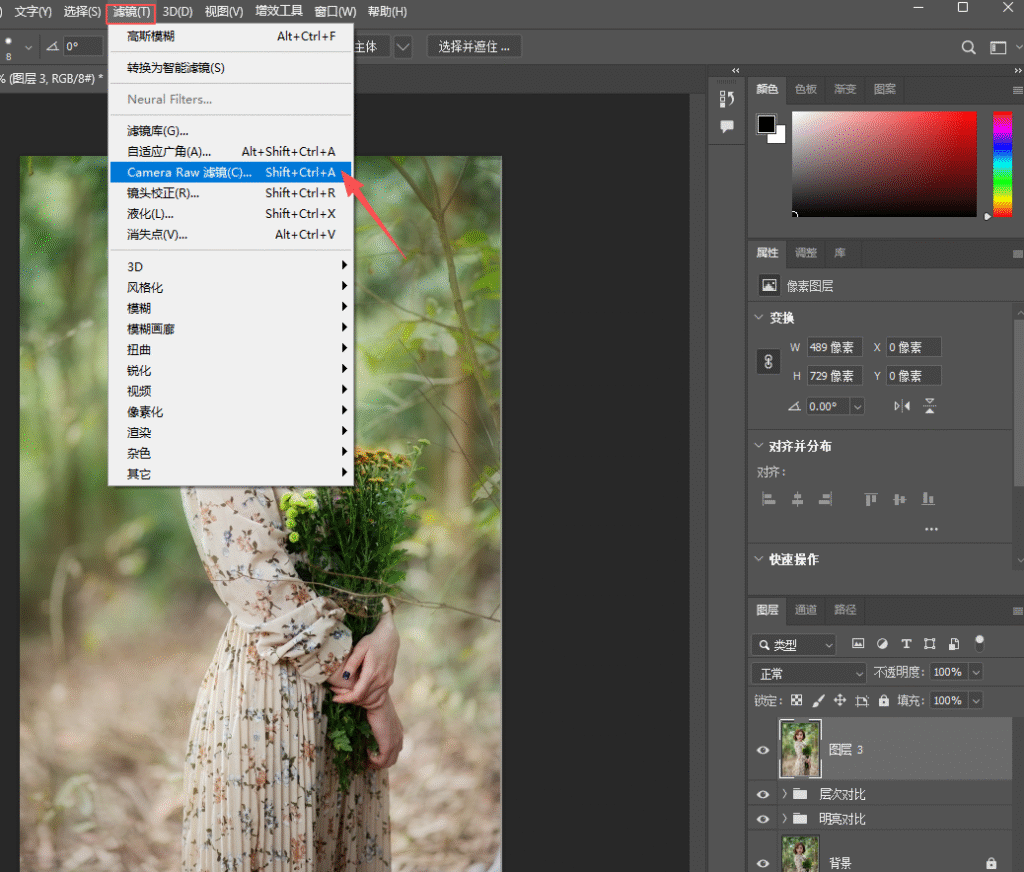
Task: Filter layers by smart object icon
Action: tap(954, 644)
